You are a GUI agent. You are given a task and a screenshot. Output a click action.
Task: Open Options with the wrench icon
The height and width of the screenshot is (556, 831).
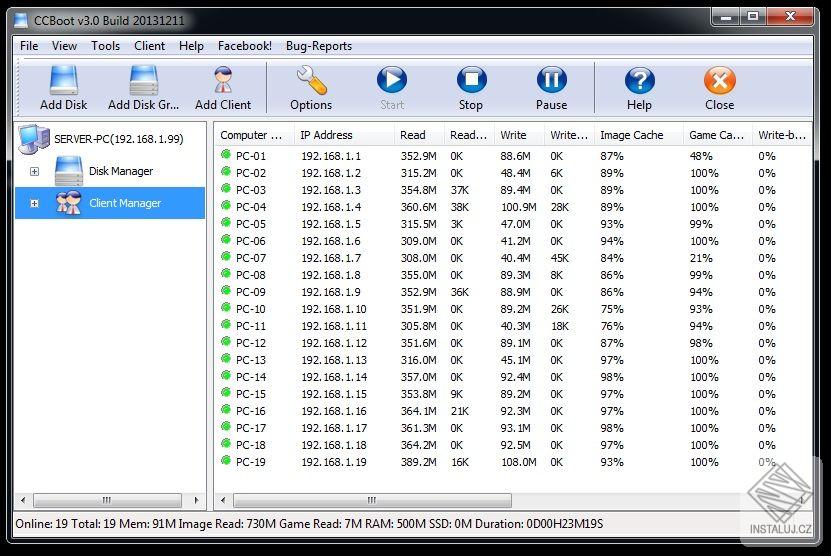click(311, 80)
